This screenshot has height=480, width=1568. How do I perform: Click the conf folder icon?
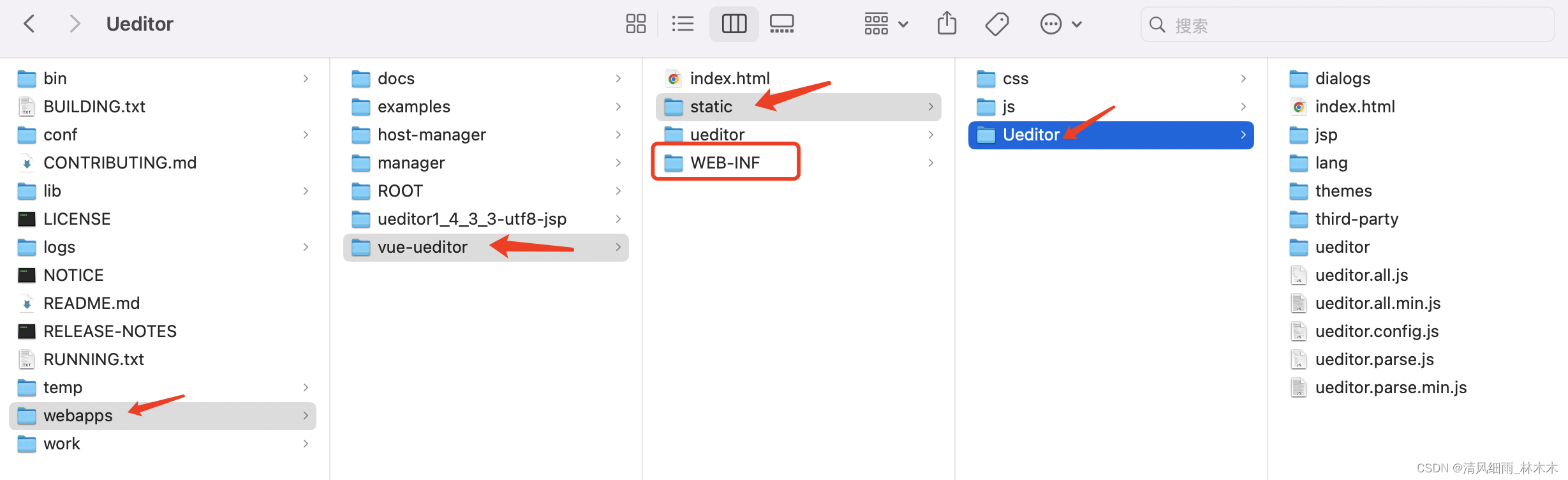(27, 135)
